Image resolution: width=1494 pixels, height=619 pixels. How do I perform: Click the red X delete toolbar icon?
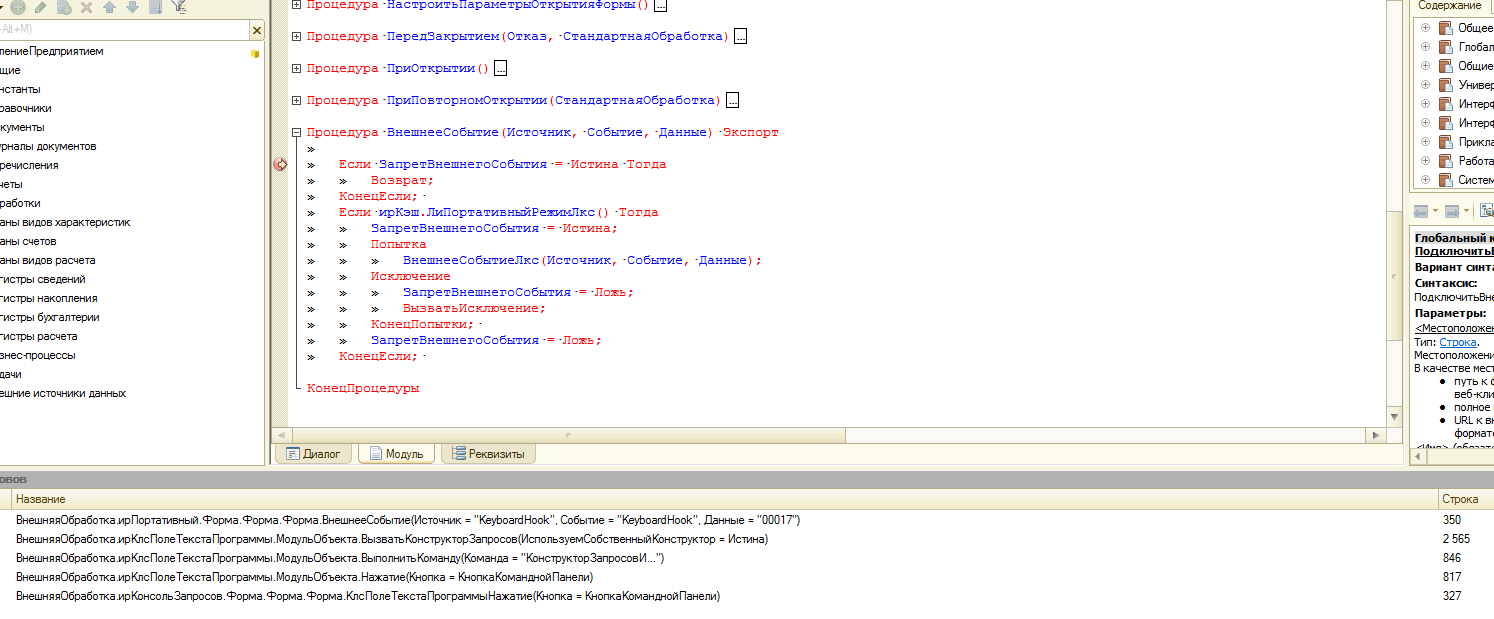pyautogui.click(x=86, y=7)
